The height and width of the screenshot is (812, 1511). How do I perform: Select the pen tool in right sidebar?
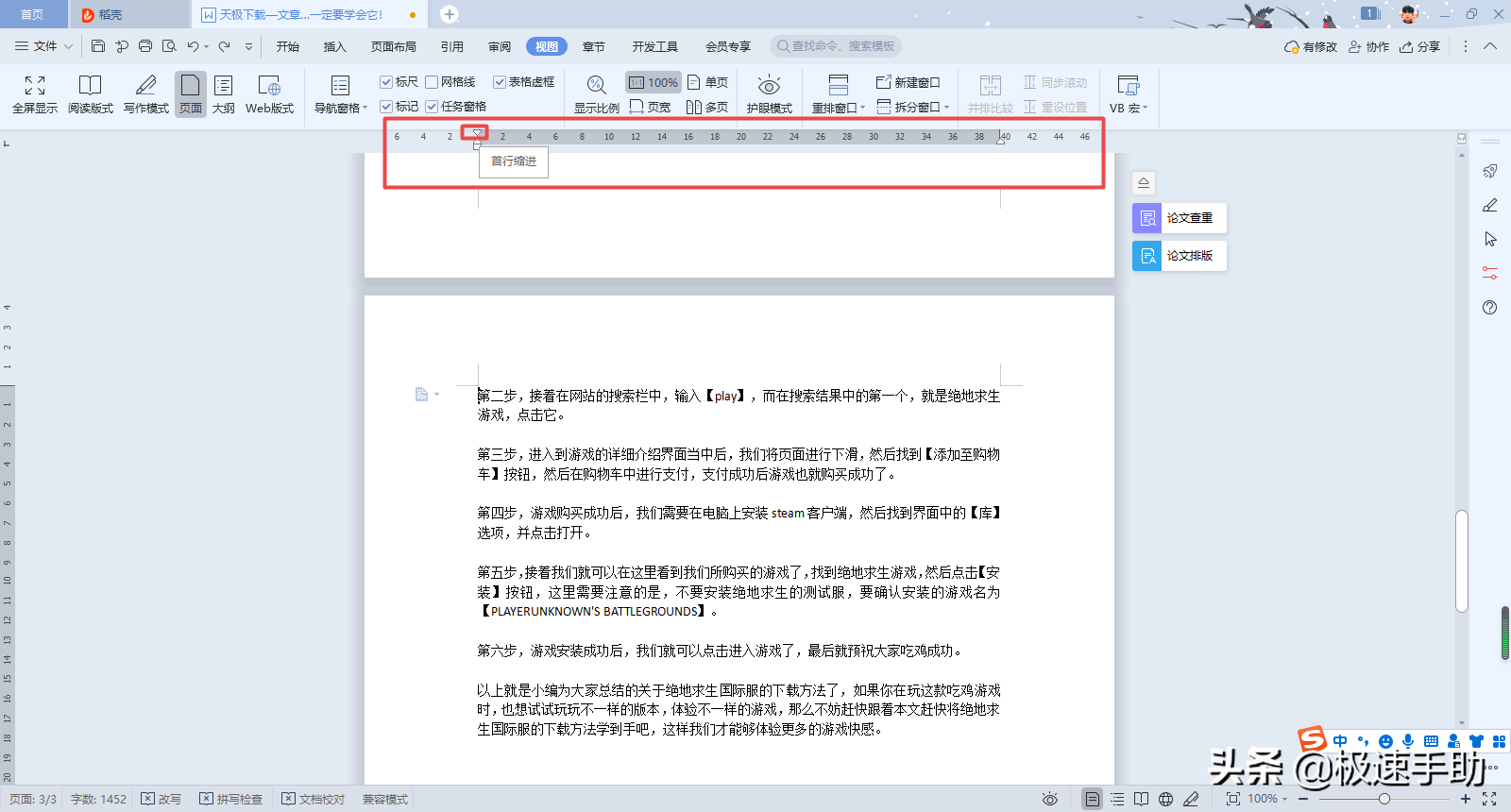(1490, 205)
